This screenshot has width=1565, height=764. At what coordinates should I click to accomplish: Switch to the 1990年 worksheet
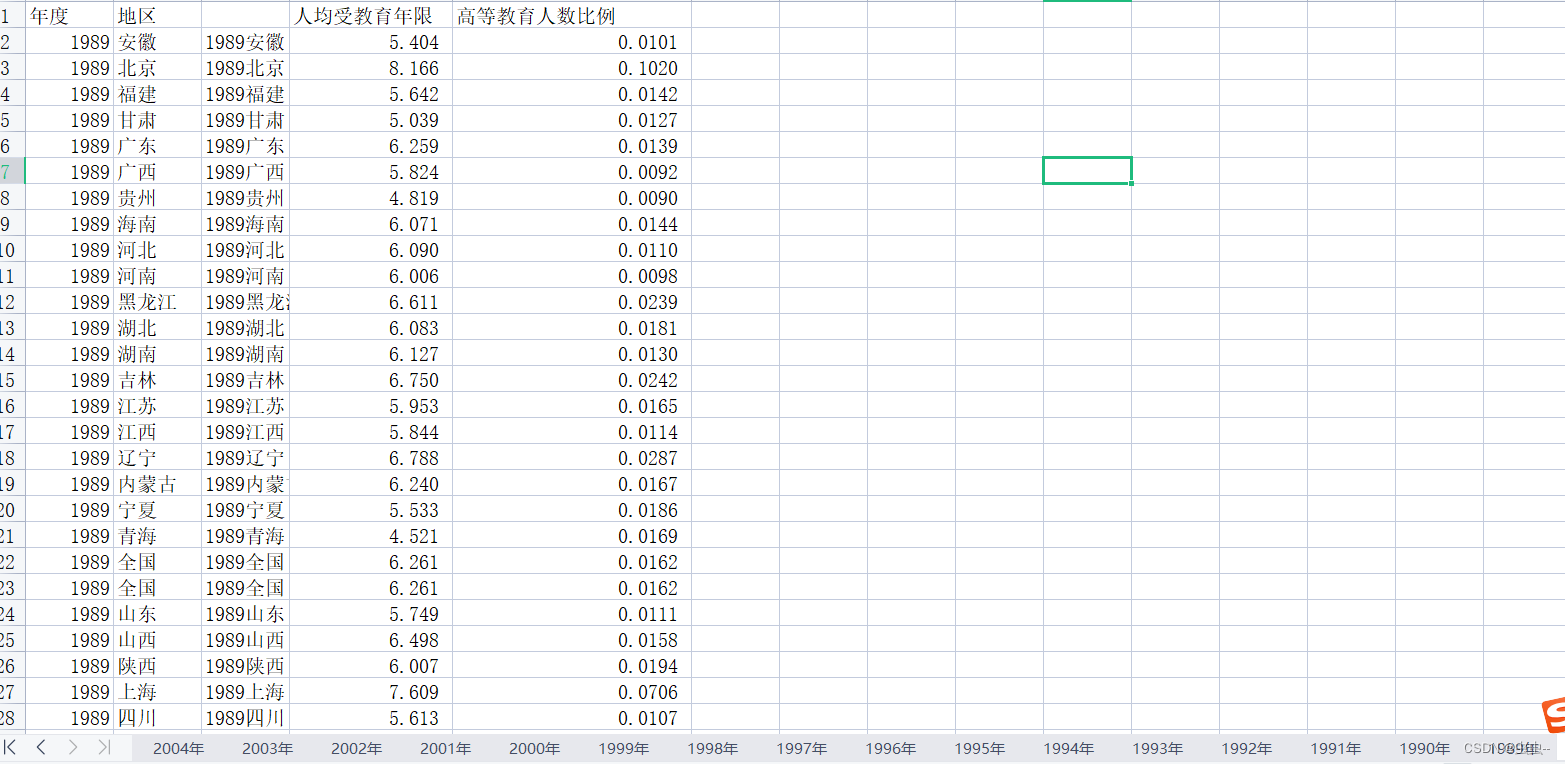tap(1423, 746)
